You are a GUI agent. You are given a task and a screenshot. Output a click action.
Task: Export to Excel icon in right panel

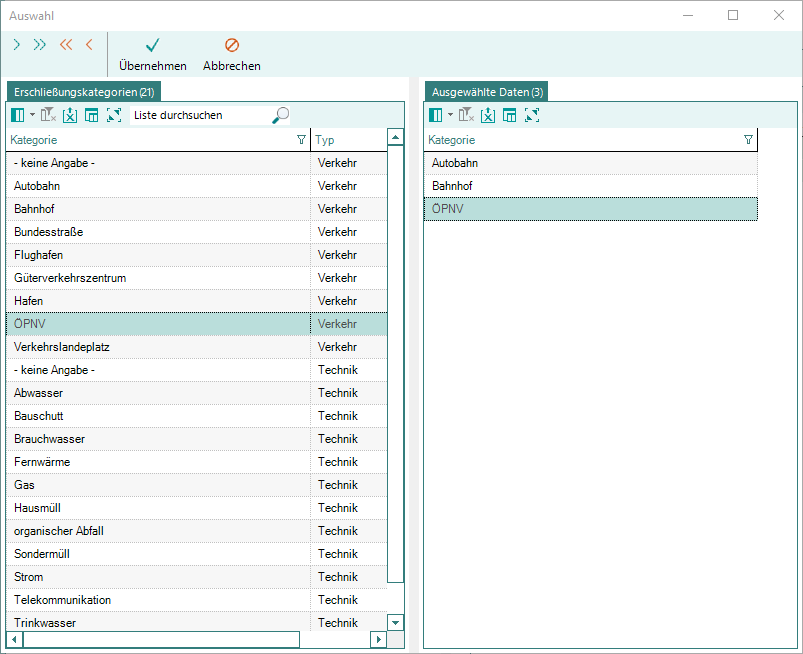(488, 115)
